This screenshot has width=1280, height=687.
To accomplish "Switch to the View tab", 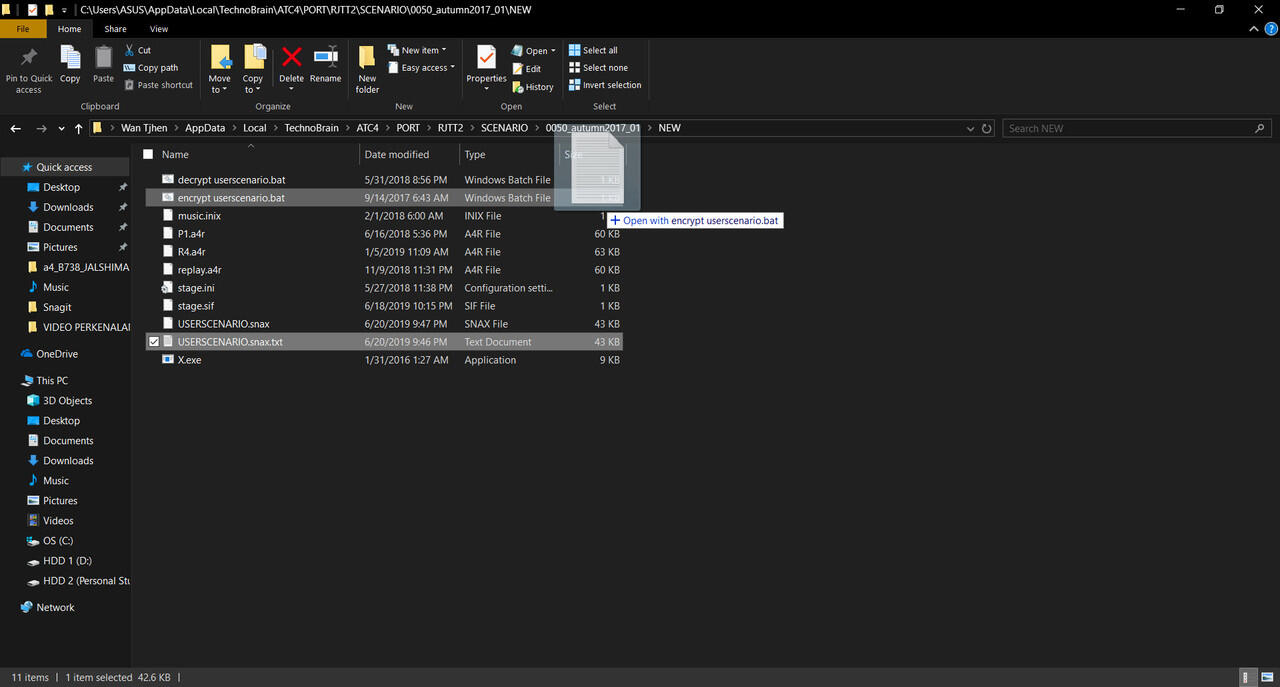I will click(x=158, y=28).
